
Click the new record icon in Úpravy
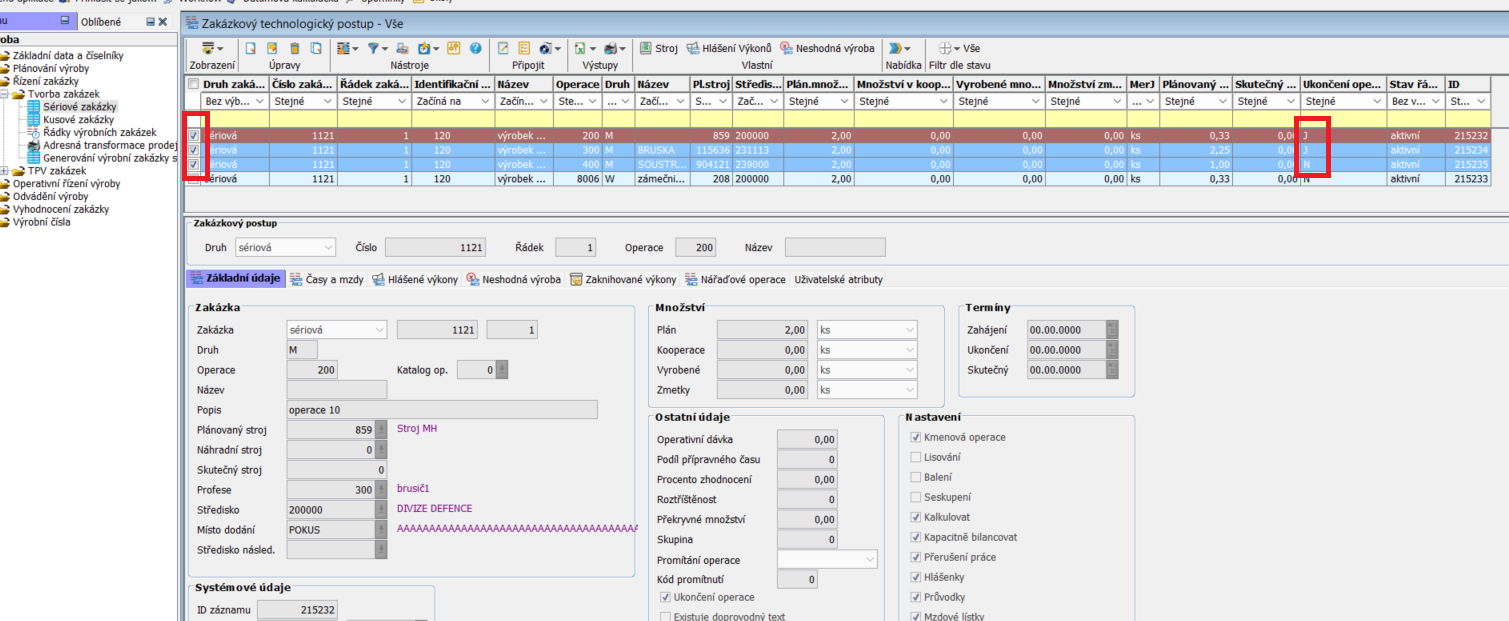250,48
